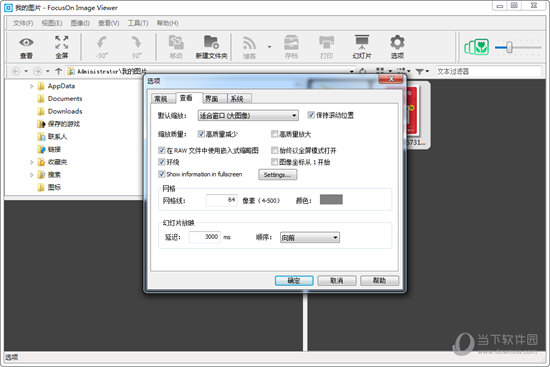This screenshot has width=550, height=367.
Task: Toggle 高质量减少 checkbox
Action: 201,134
